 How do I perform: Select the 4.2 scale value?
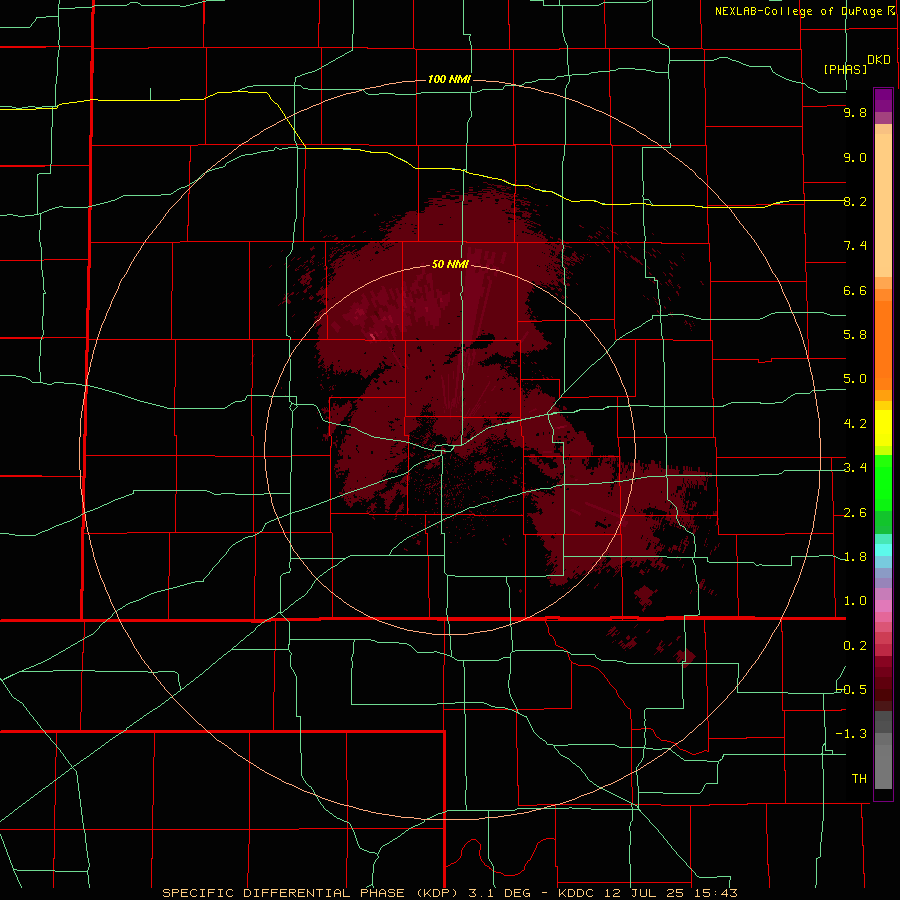[x=855, y=424]
